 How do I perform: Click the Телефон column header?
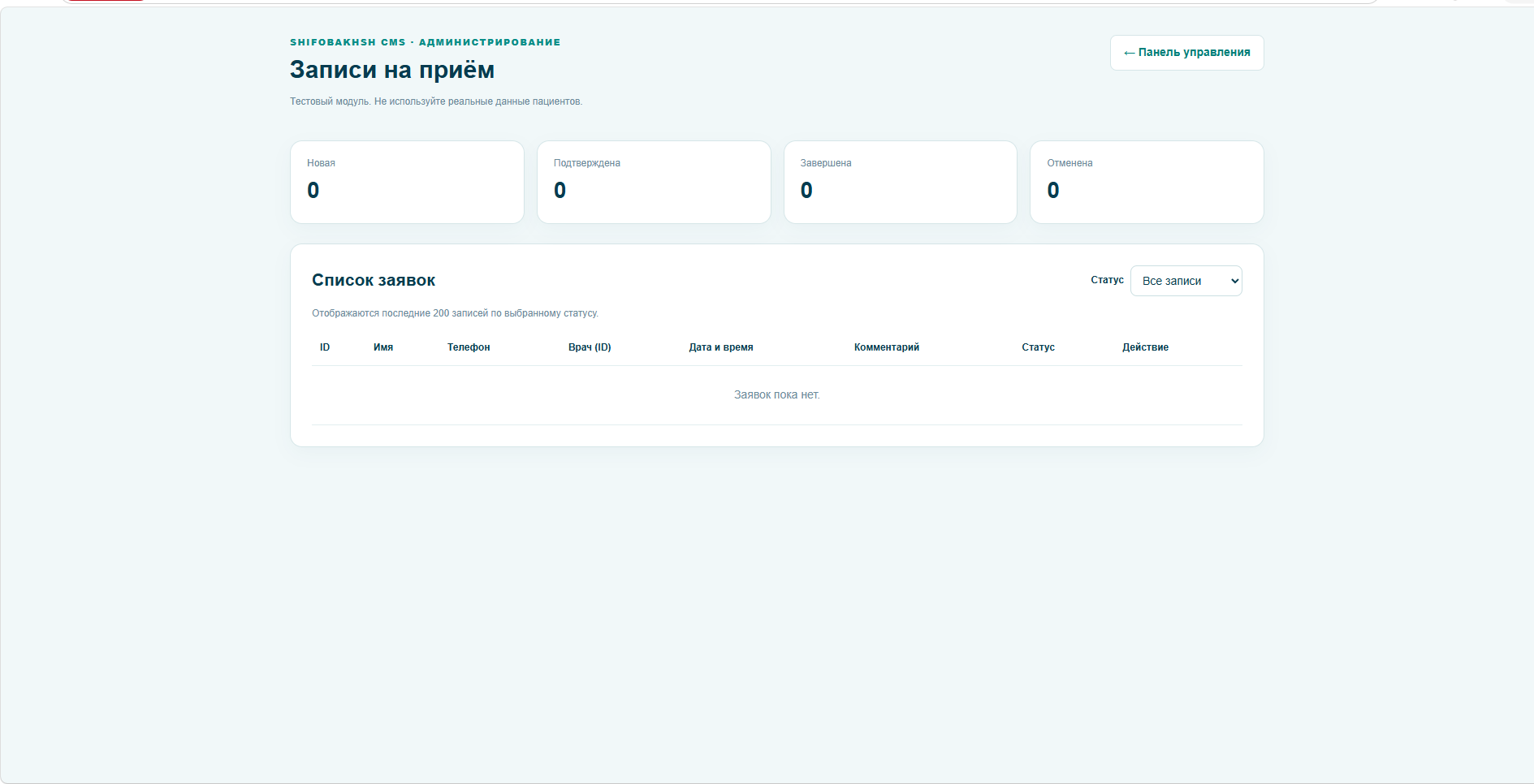tap(469, 347)
